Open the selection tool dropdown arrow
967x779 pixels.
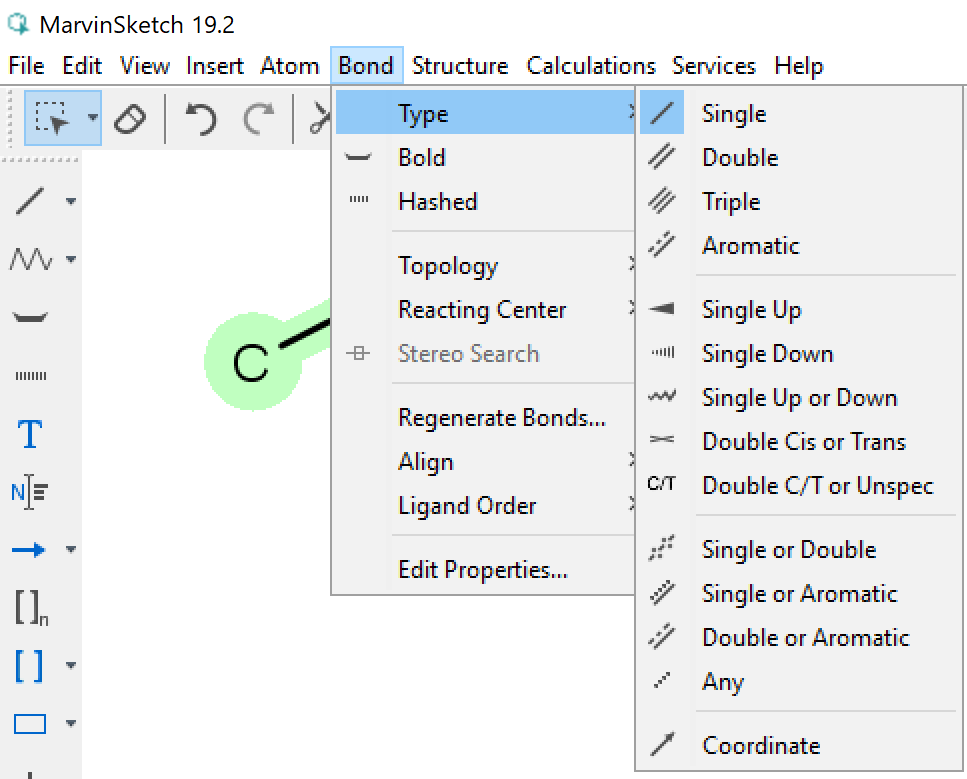(x=93, y=118)
